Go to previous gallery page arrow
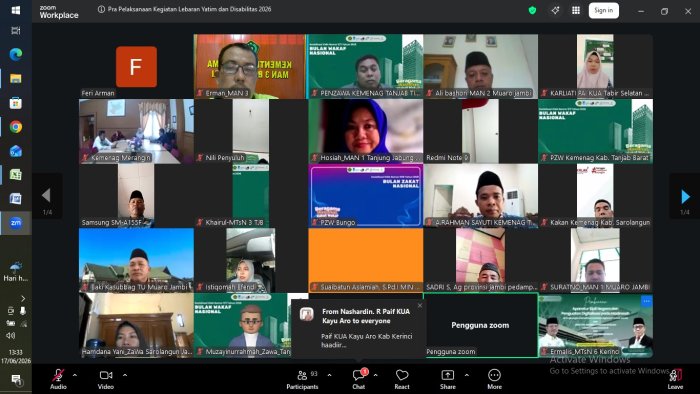The height and width of the screenshot is (394, 700). coord(46,195)
